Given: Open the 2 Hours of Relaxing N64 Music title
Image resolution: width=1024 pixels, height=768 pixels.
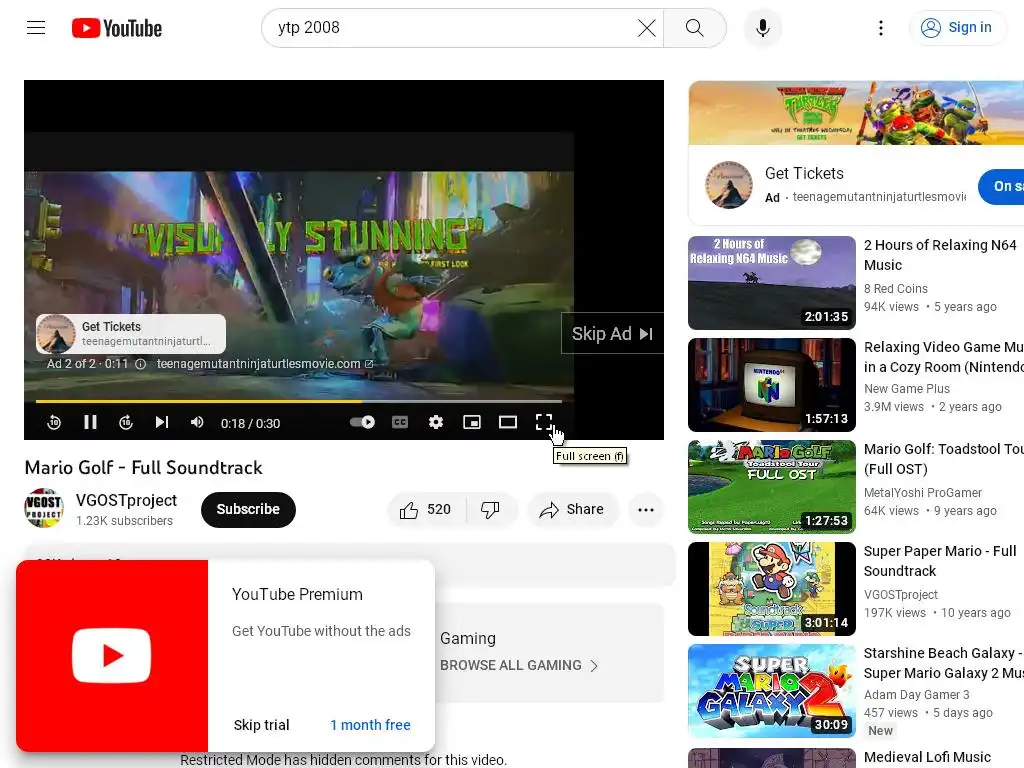Looking at the screenshot, I should [x=940, y=255].
